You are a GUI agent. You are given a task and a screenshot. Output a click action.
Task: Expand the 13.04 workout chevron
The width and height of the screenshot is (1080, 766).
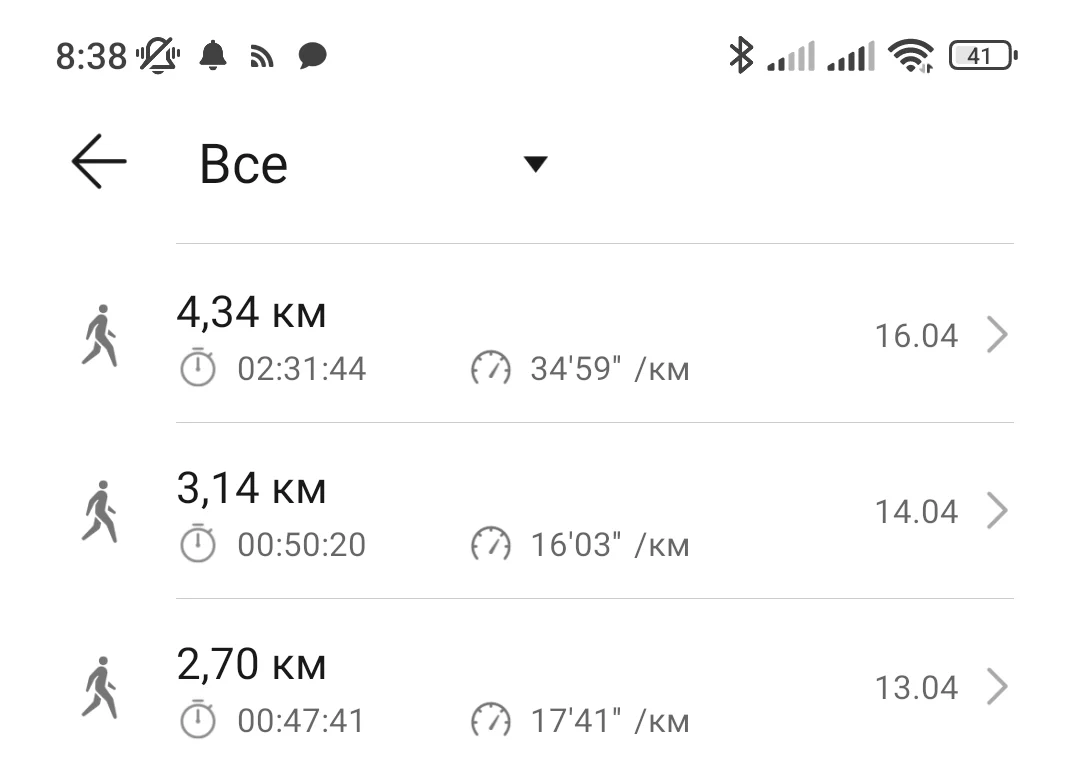[x=997, y=688]
